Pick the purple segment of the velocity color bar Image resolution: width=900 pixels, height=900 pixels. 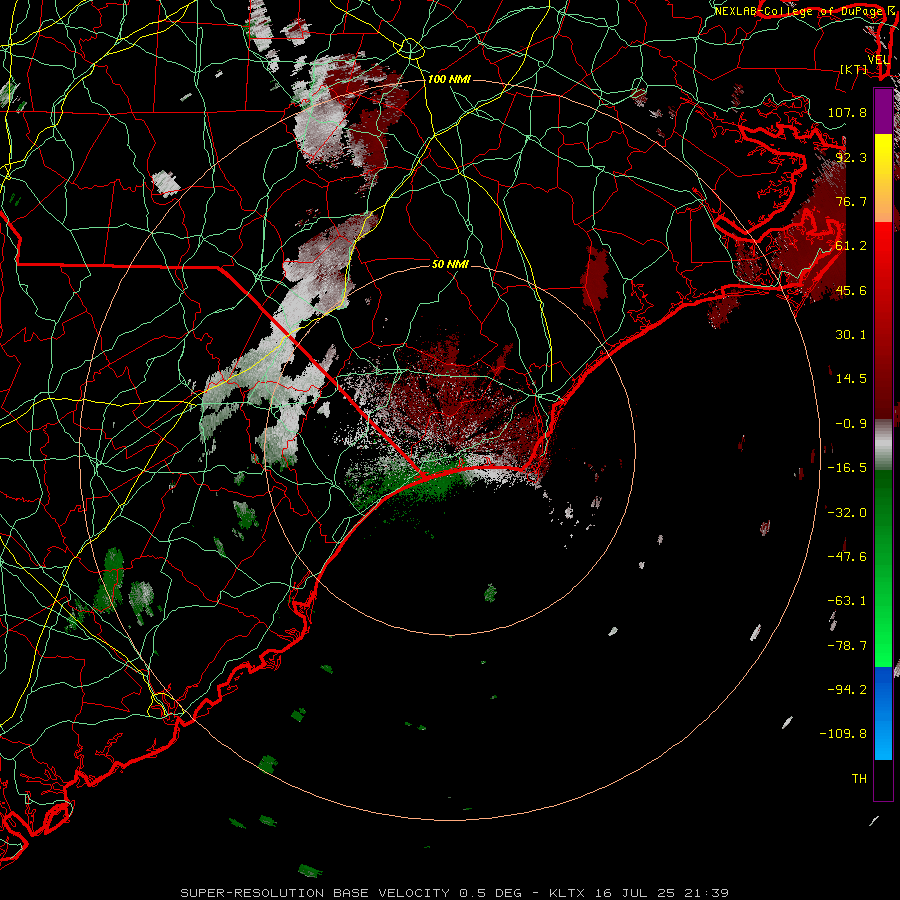click(x=883, y=111)
